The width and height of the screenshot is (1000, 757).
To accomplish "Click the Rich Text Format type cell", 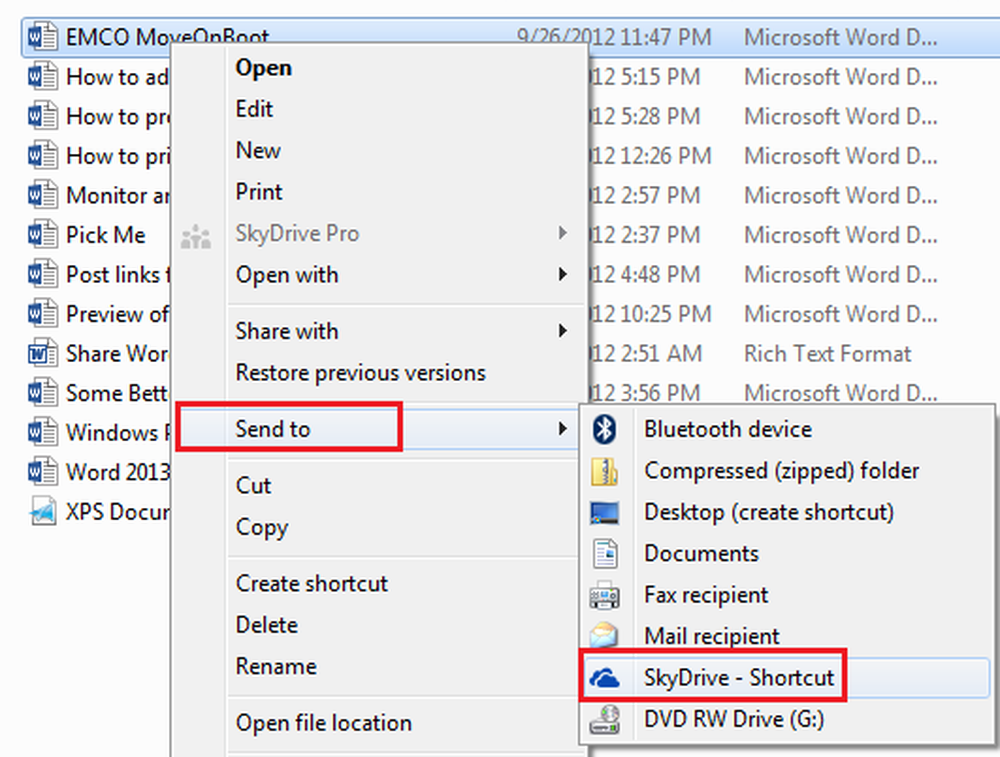I will click(828, 353).
